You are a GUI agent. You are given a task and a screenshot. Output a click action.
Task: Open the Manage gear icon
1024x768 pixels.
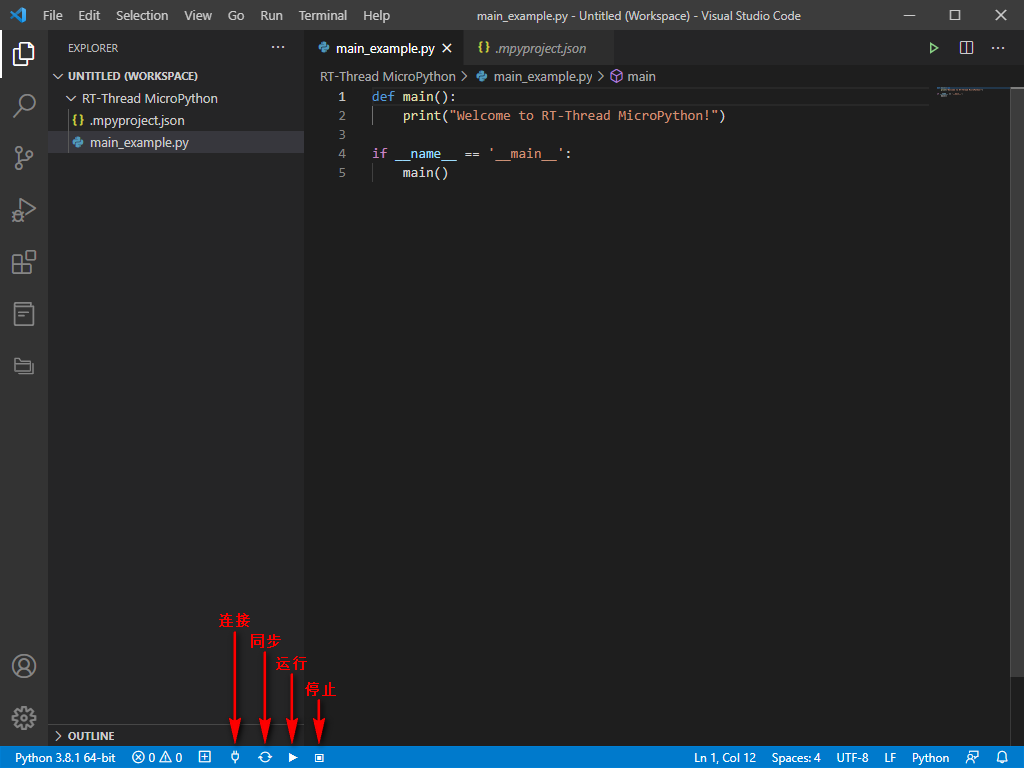[24, 718]
